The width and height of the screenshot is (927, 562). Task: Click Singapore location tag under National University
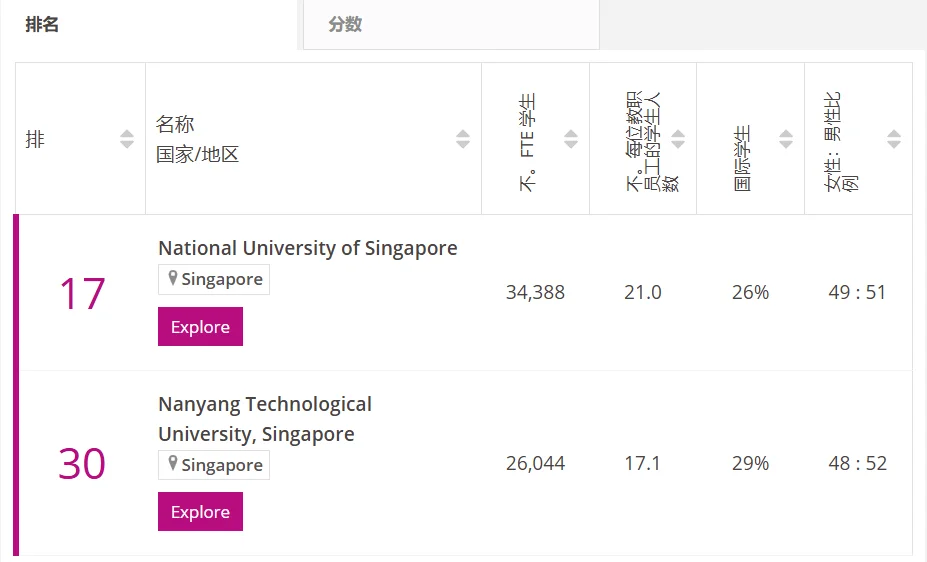(x=214, y=279)
